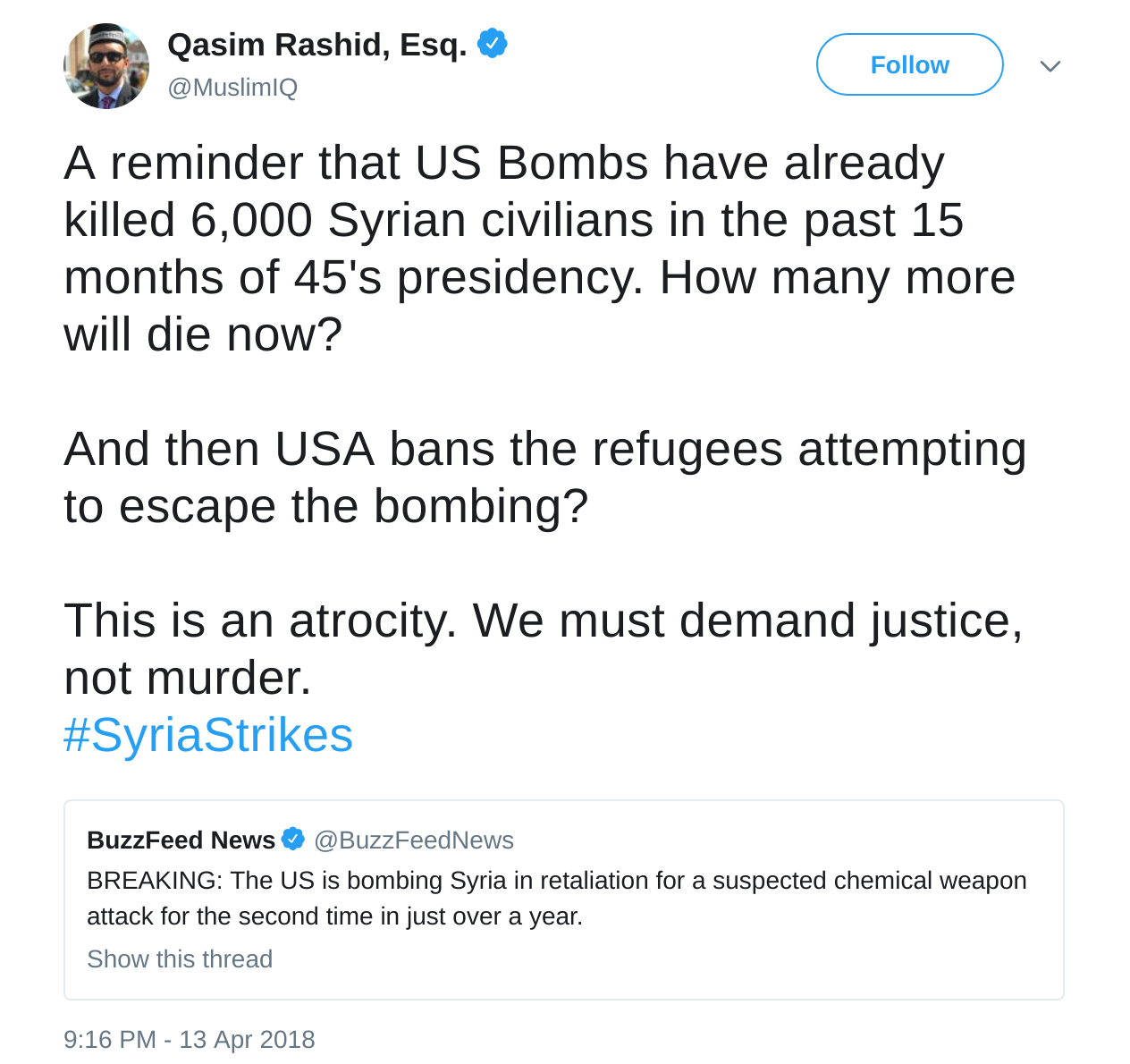Open the Qasim Rashid, Esq. display name
Screen dimensions: 1130x1064
tap(317, 44)
